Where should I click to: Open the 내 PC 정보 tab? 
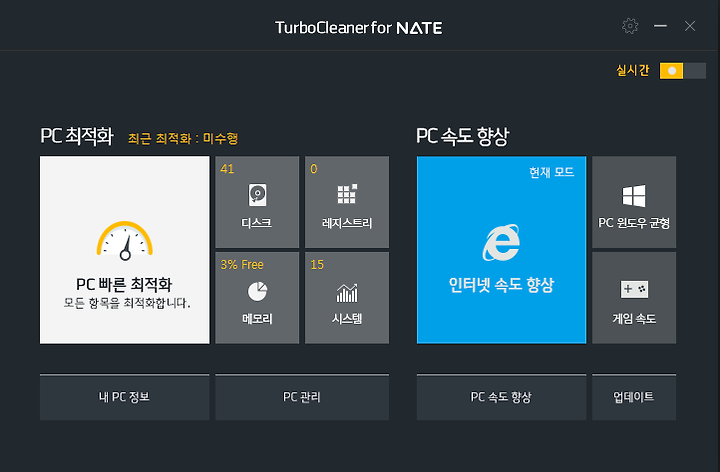pos(124,397)
